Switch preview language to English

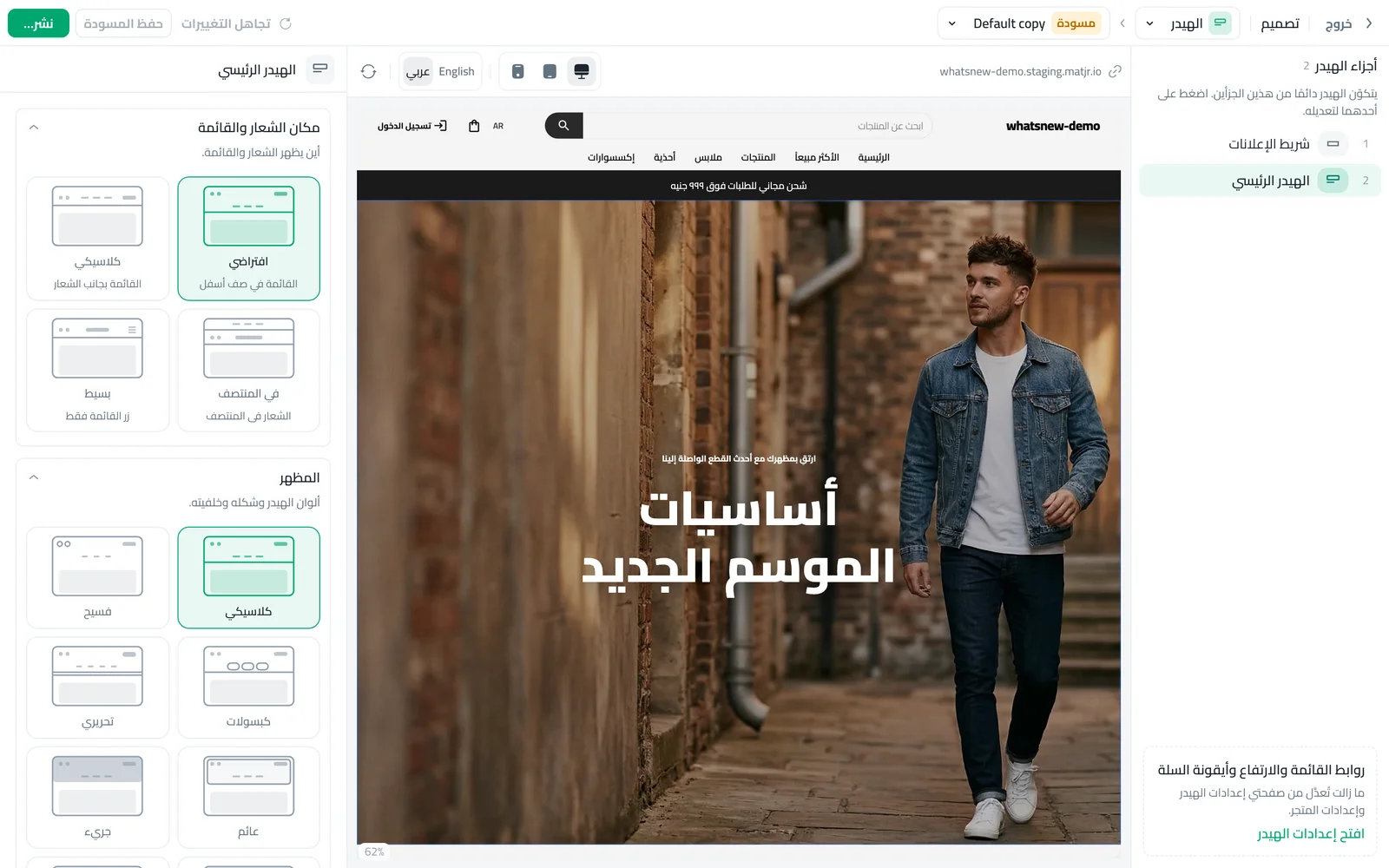tap(457, 71)
